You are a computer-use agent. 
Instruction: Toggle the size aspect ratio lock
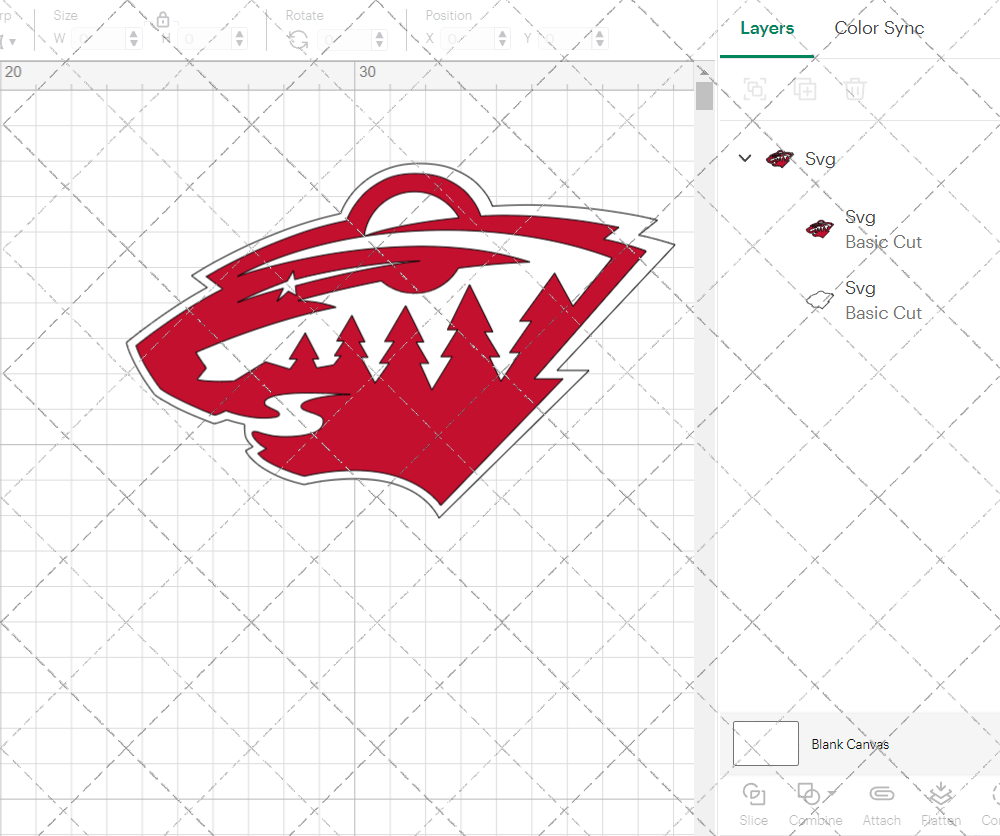click(x=163, y=20)
